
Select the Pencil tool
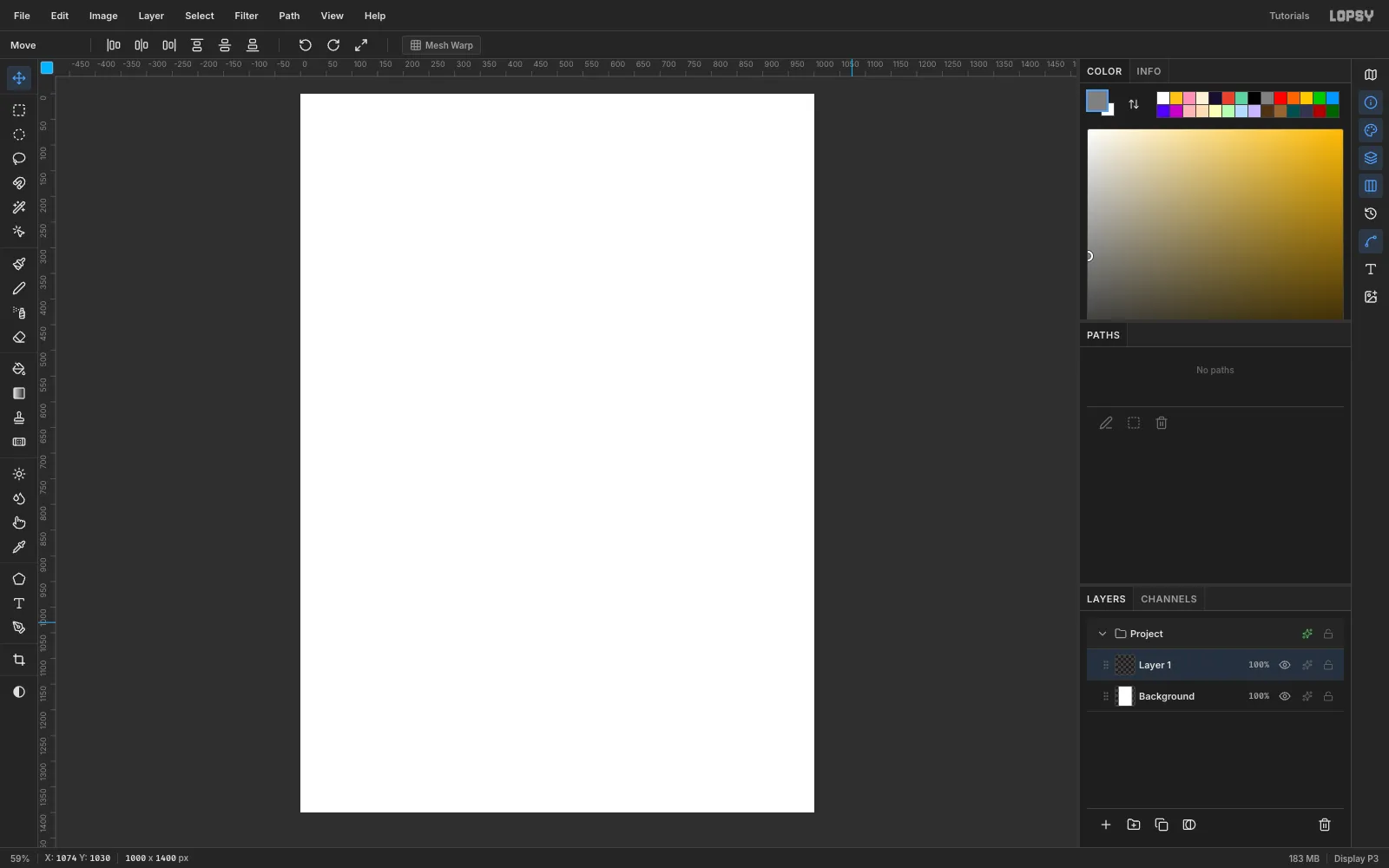(18, 288)
